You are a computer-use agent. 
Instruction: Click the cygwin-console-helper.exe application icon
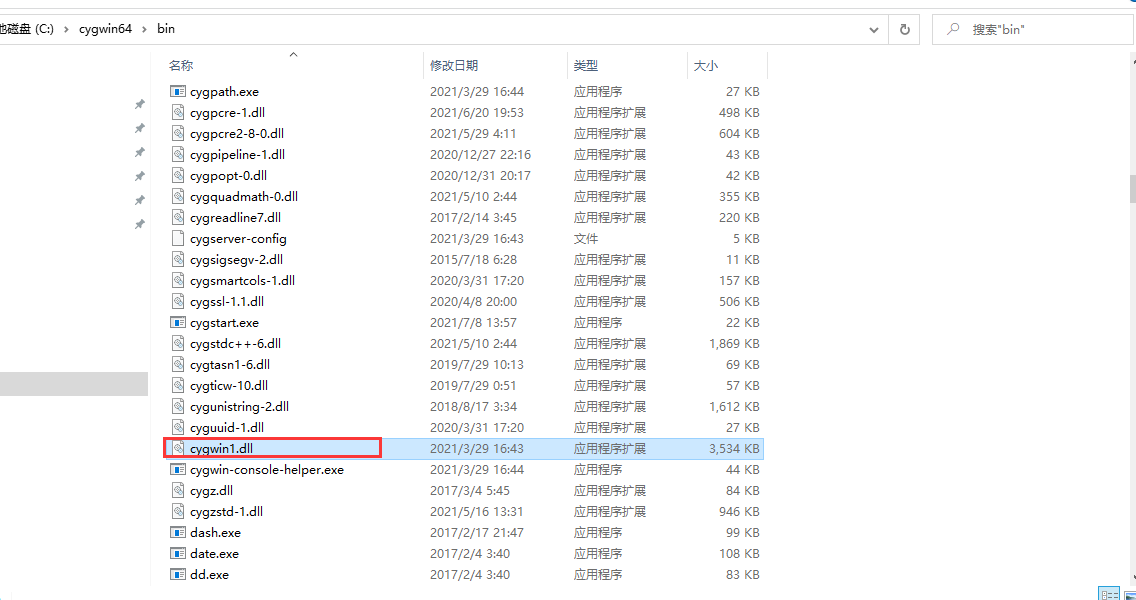tap(178, 470)
